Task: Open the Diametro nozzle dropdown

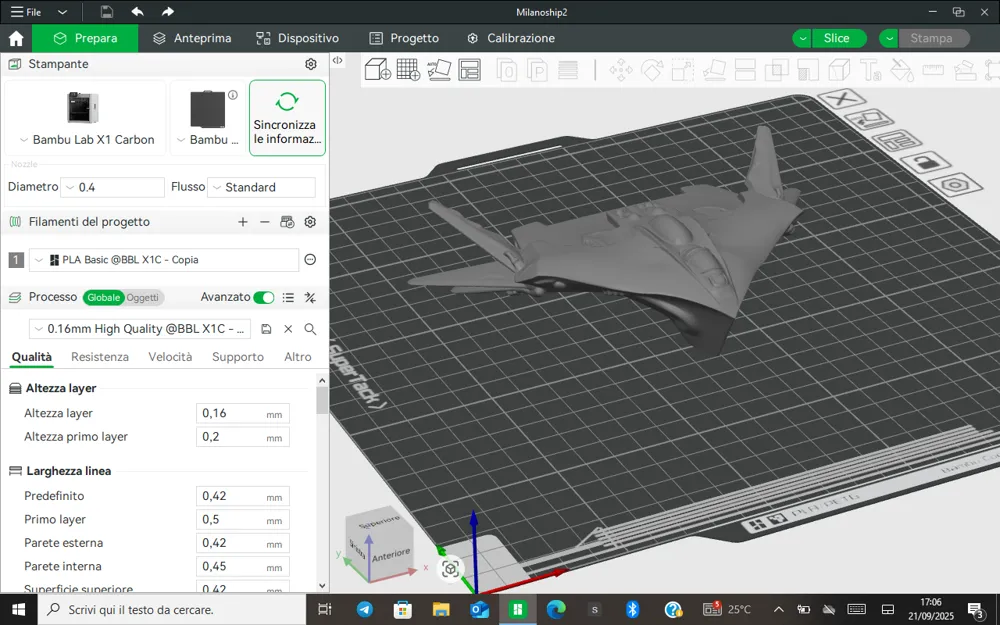Action: 113,187
